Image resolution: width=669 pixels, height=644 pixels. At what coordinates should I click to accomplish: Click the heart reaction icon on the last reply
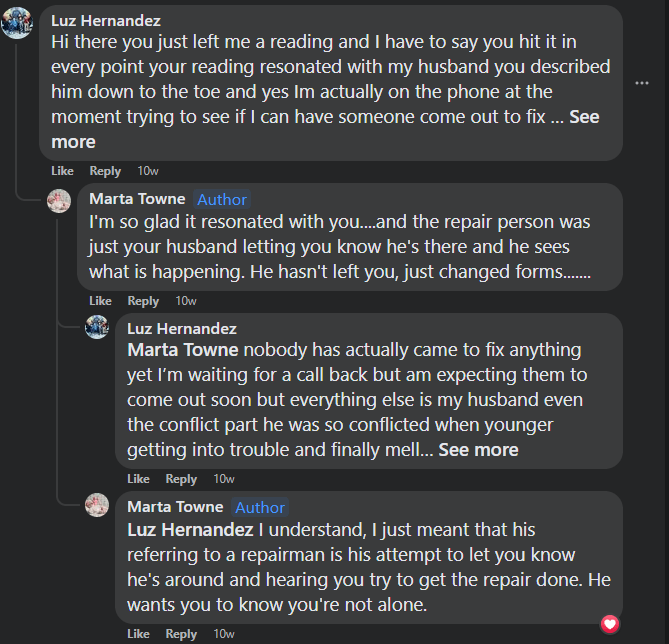(x=610, y=624)
